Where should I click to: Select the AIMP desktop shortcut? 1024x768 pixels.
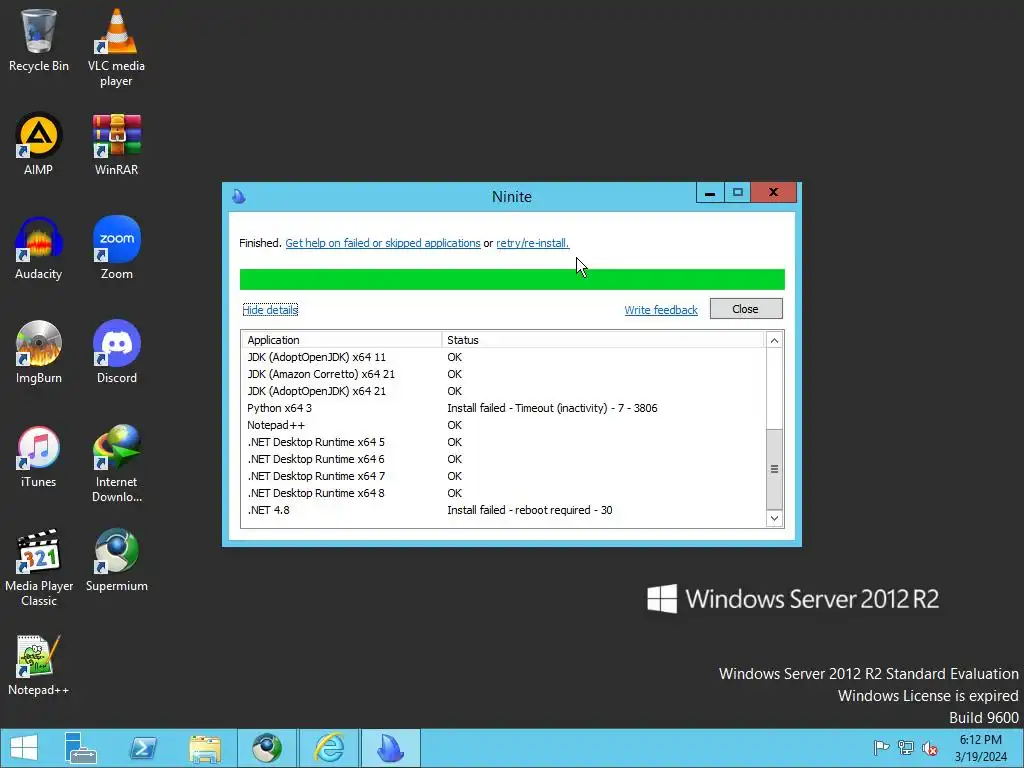click(39, 144)
